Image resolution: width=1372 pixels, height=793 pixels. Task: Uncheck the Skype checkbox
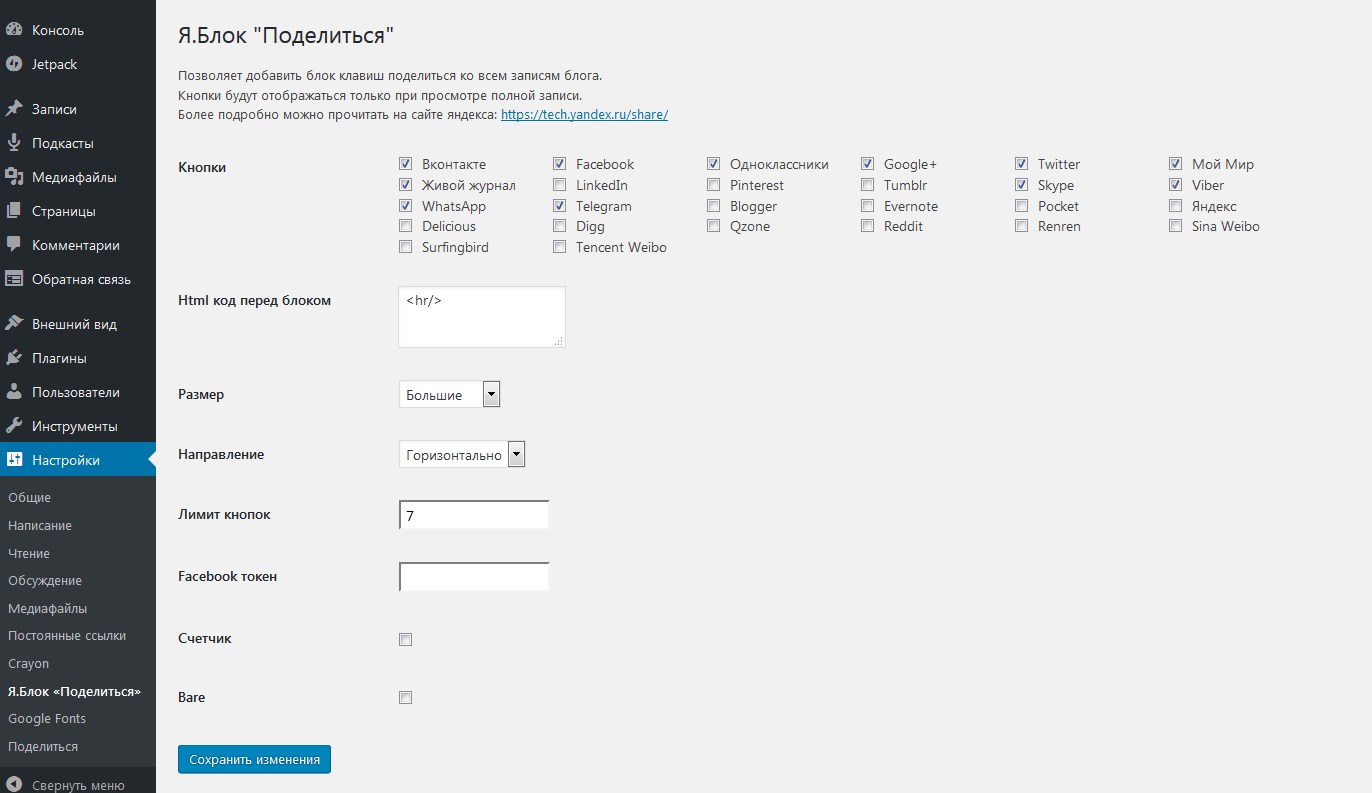(1021, 184)
